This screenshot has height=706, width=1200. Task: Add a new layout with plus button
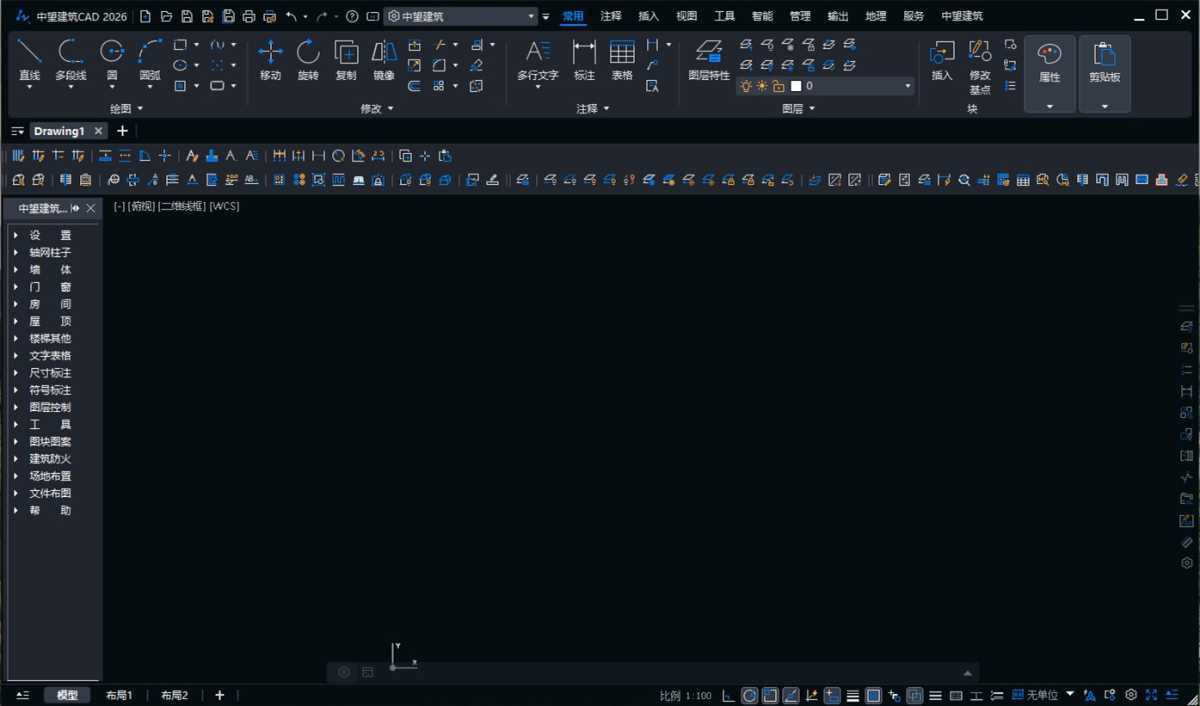click(x=220, y=695)
